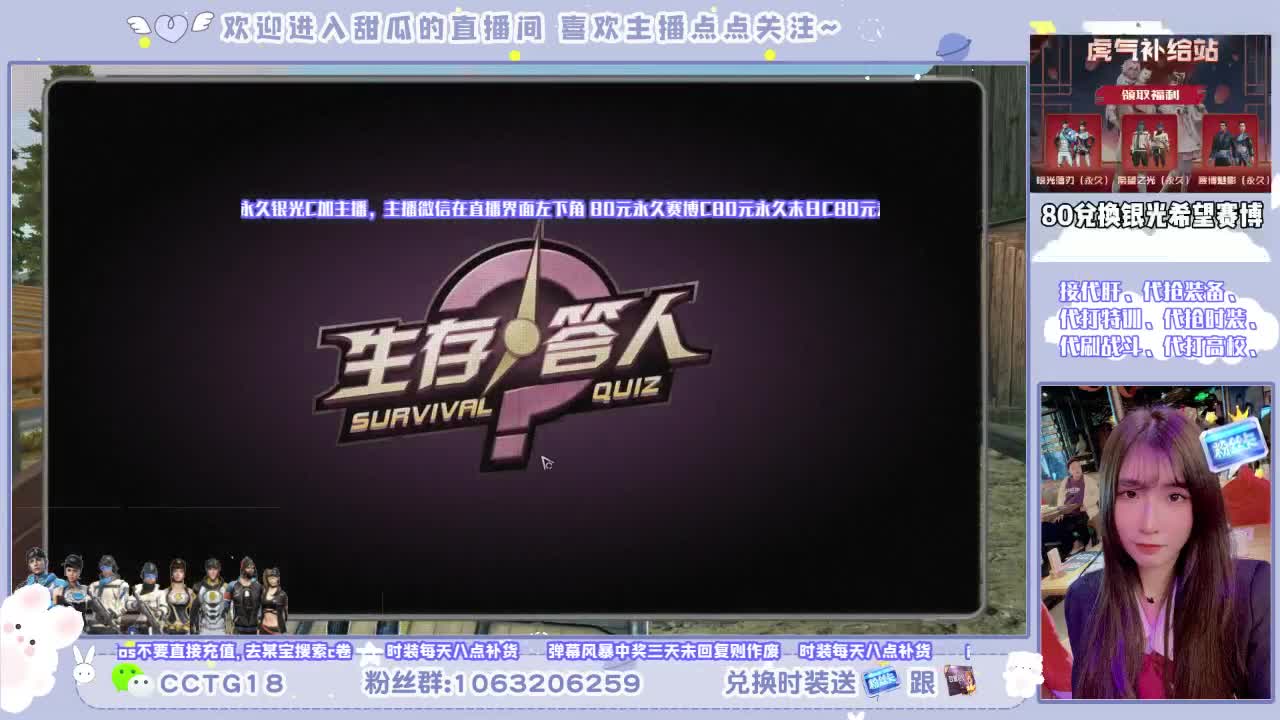1280x720 pixels.
Task: Click the fan group number 粉丝群:1063206259
Action: [x=501, y=683]
